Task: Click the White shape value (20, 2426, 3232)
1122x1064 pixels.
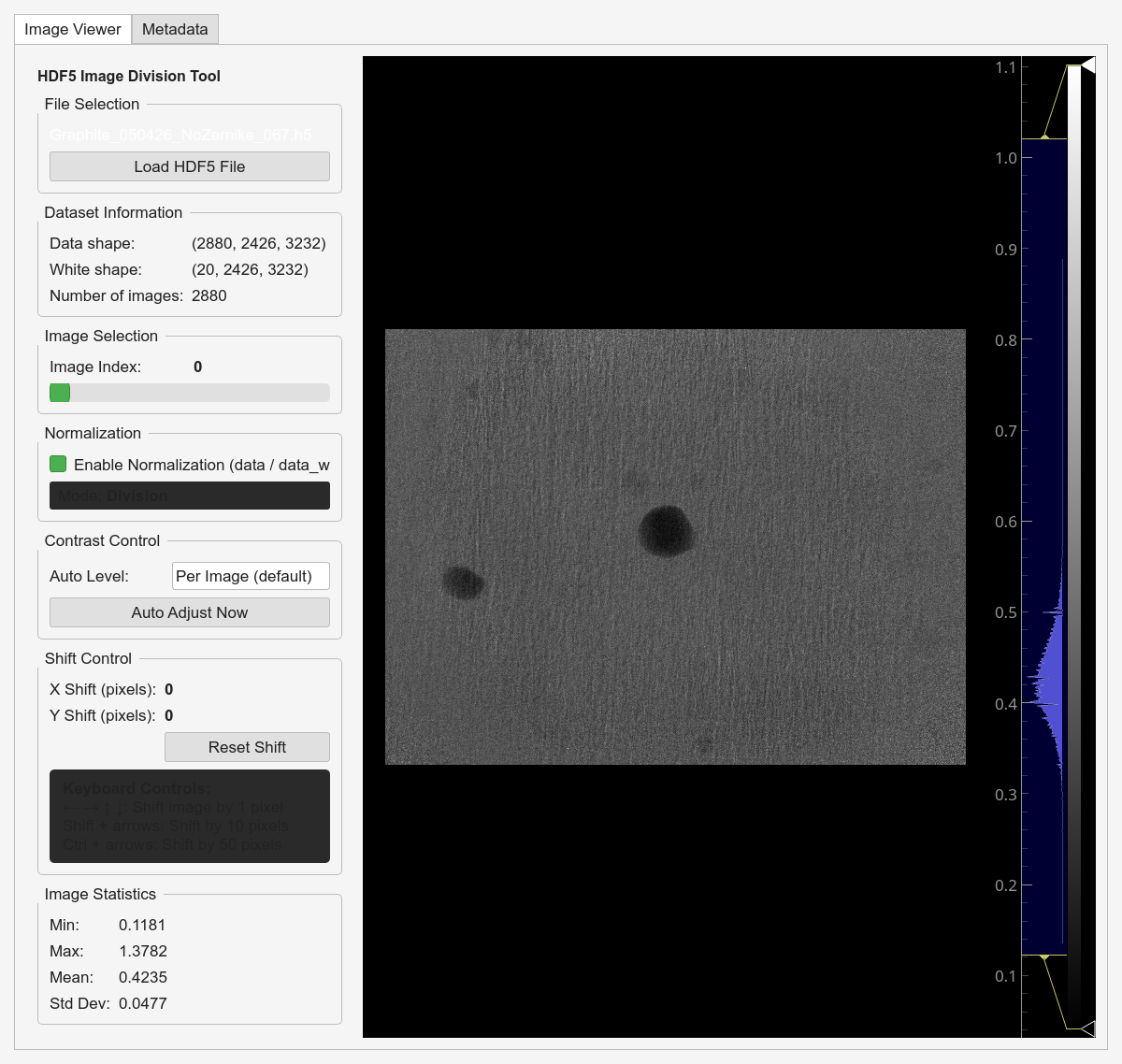Action: (x=250, y=269)
